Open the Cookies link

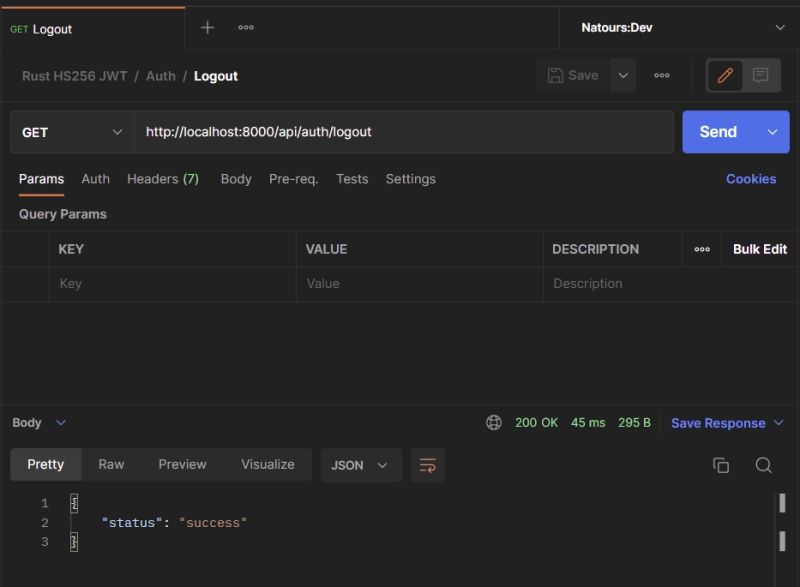coord(751,178)
